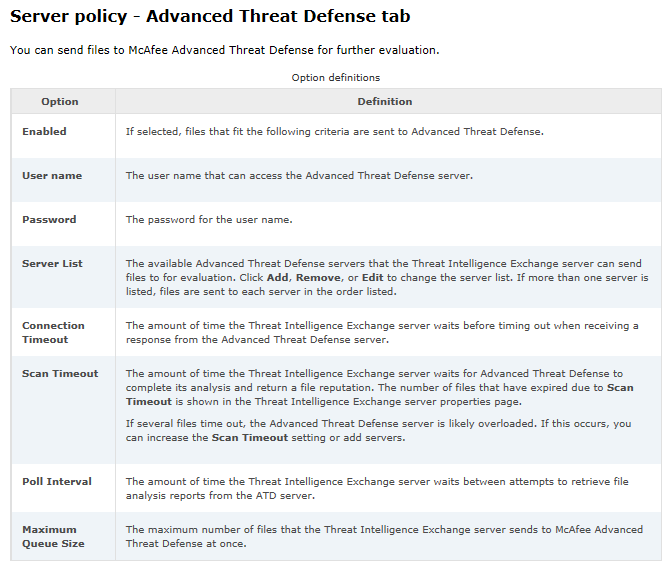Click the paragraph 'If several files time out...'
The height and width of the screenshot is (568, 669).
click(x=378, y=431)
